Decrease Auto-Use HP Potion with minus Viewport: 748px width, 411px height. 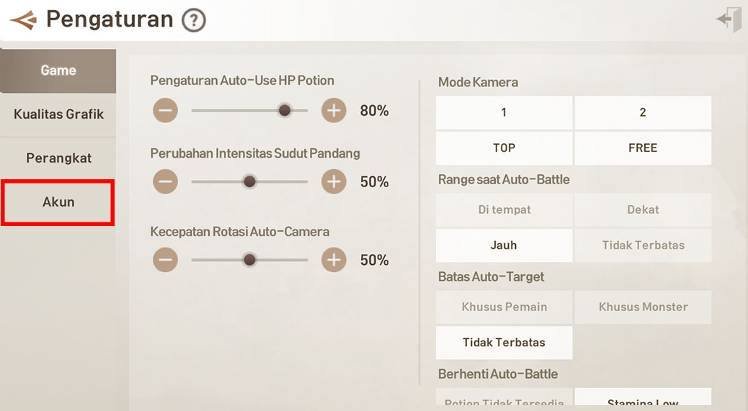165,111
